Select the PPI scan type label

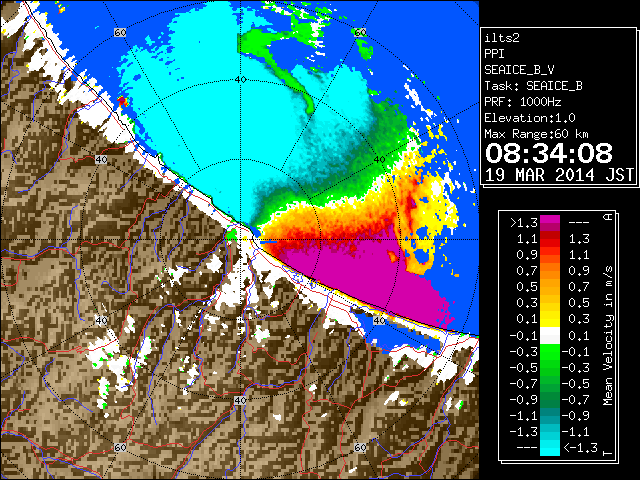(x=494, y=54)
